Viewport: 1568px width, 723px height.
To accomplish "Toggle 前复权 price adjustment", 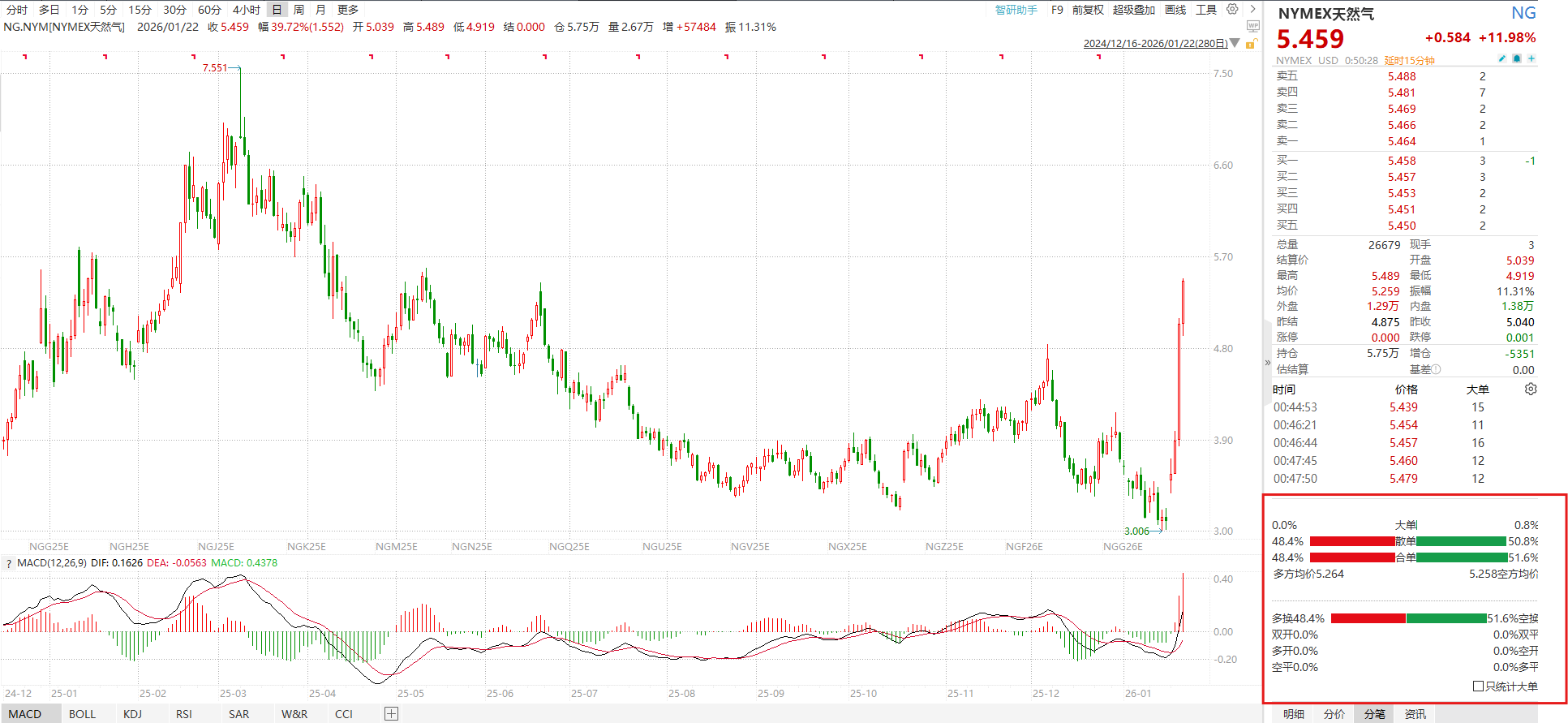I will tap(1088, 10).
